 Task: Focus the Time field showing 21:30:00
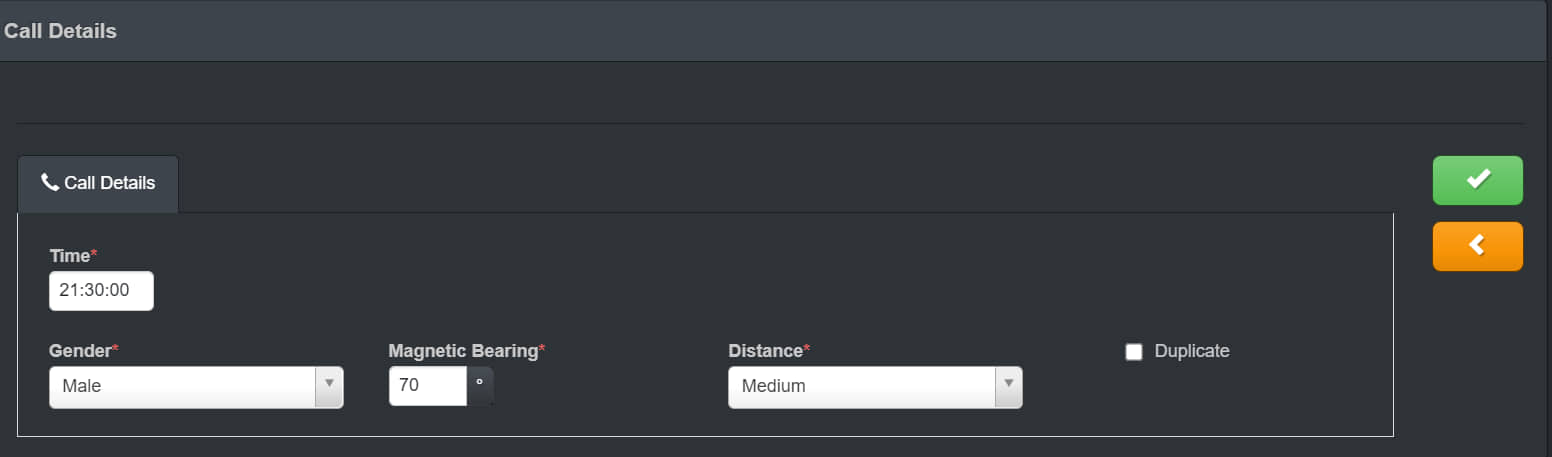tap(101, 291)
